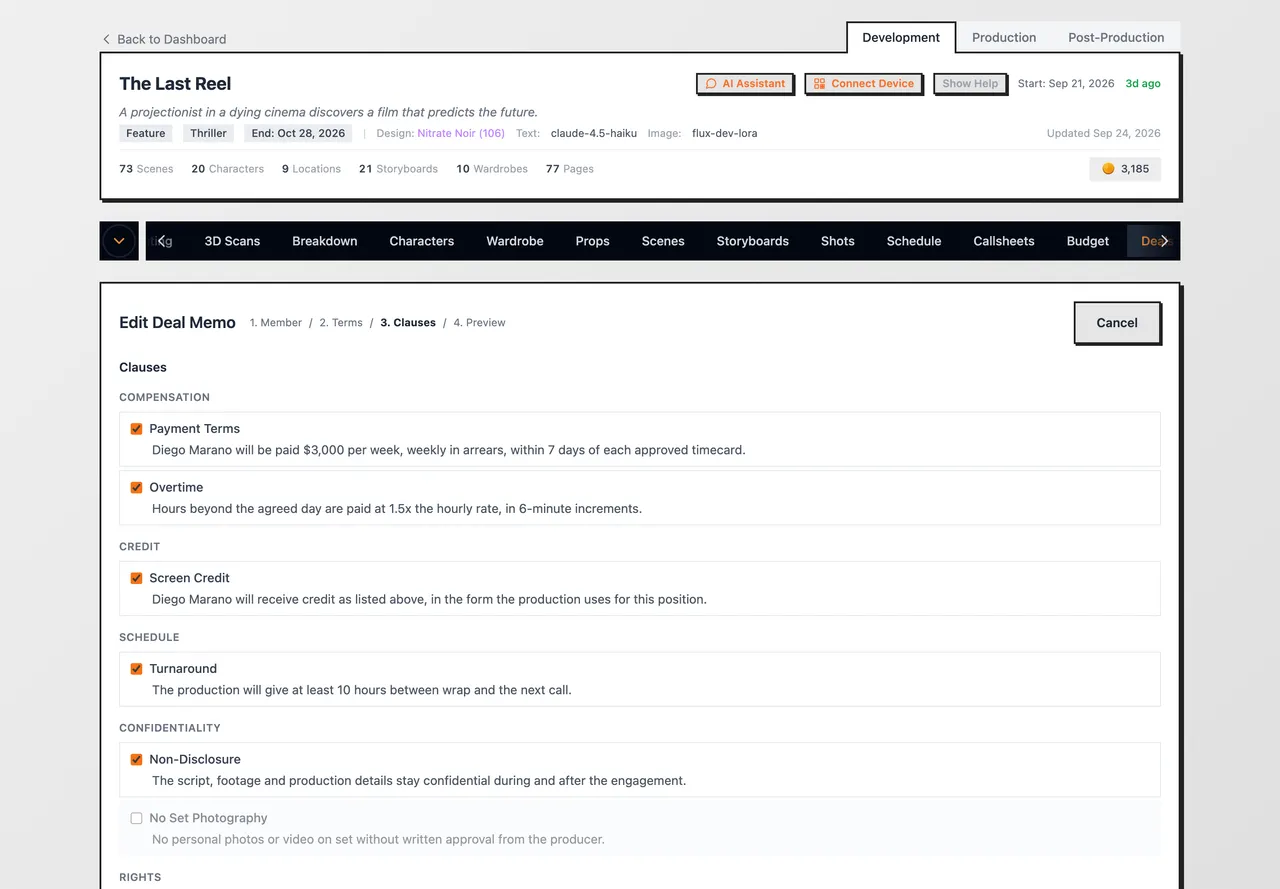Click the Updated Sep 24, 2026 text

click(1104, 133)
